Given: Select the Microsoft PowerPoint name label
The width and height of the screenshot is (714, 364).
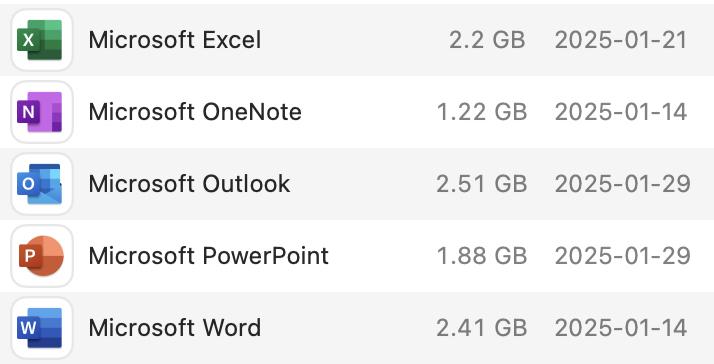Looking at the screenshot, I should pyautogui.click(x=209, y=256).
